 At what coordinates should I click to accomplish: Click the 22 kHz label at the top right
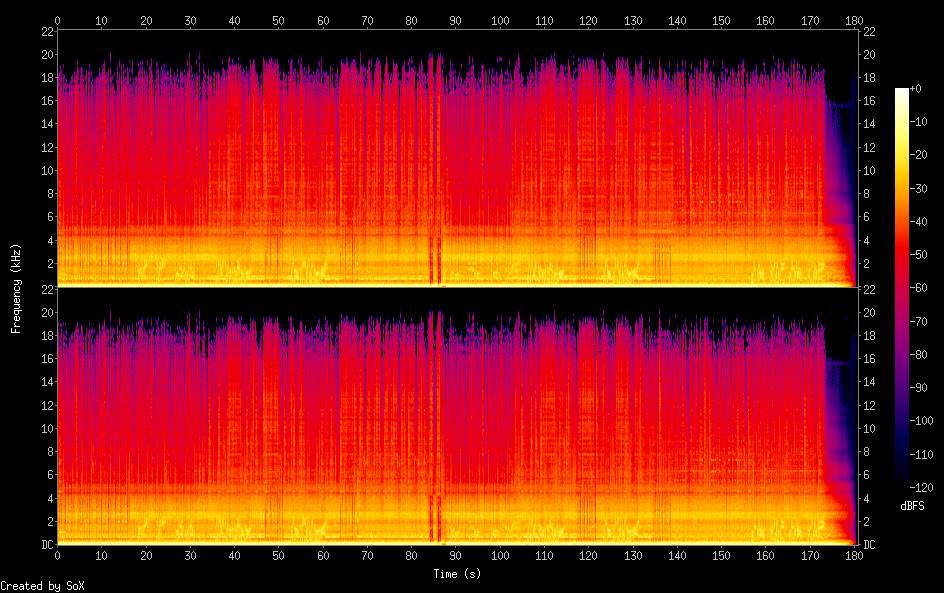868,31
